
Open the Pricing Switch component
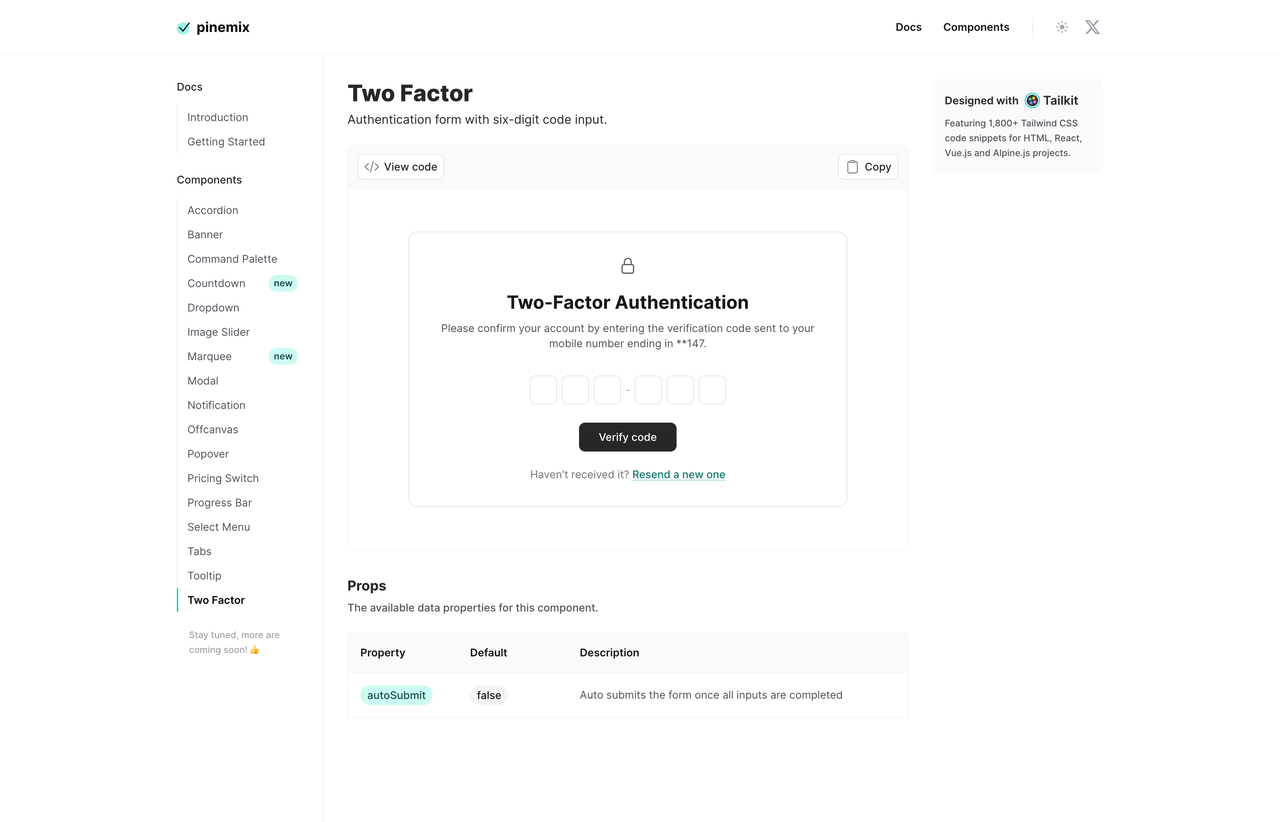pos(223,478)
